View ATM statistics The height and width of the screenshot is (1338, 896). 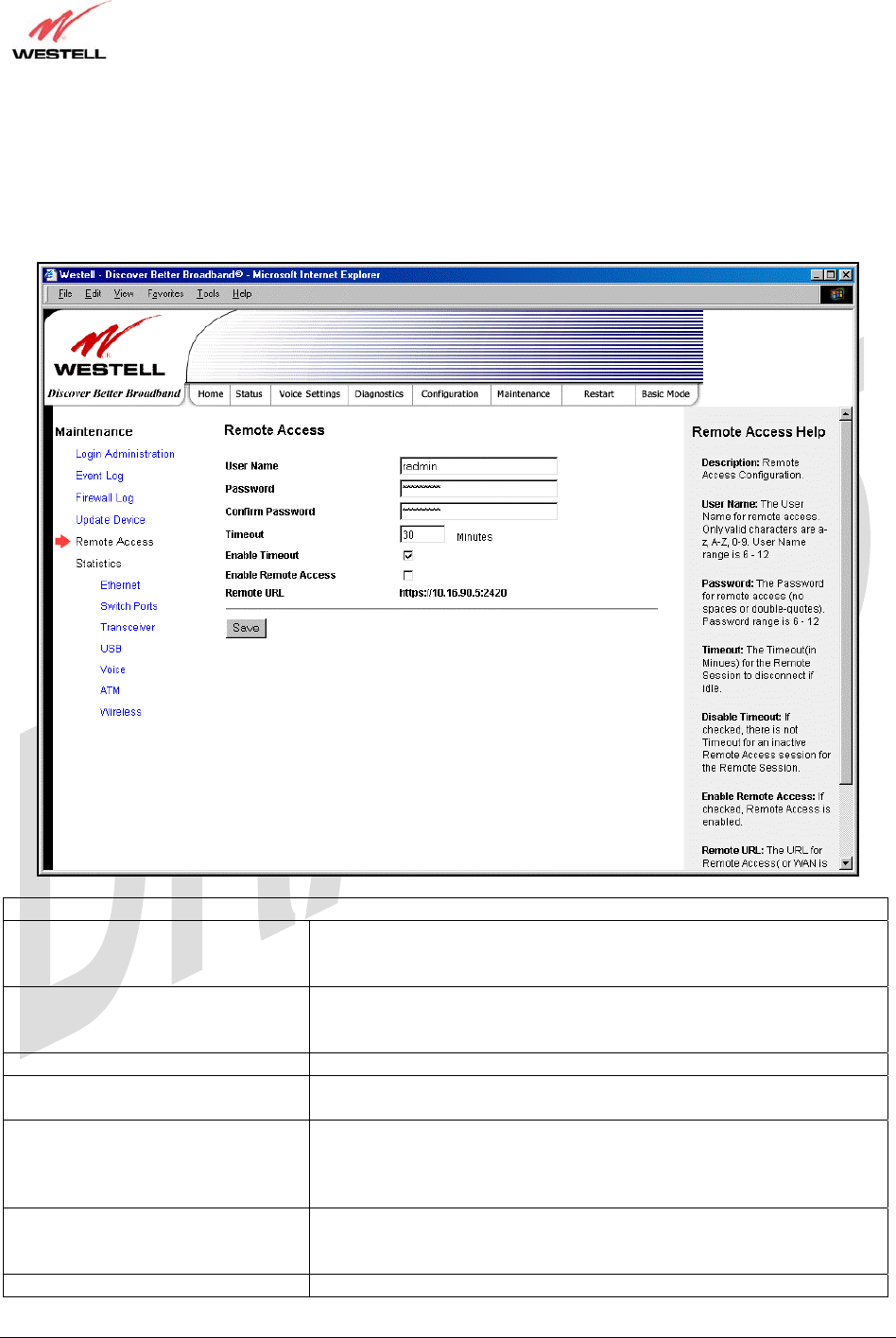(x=110, y=690)
